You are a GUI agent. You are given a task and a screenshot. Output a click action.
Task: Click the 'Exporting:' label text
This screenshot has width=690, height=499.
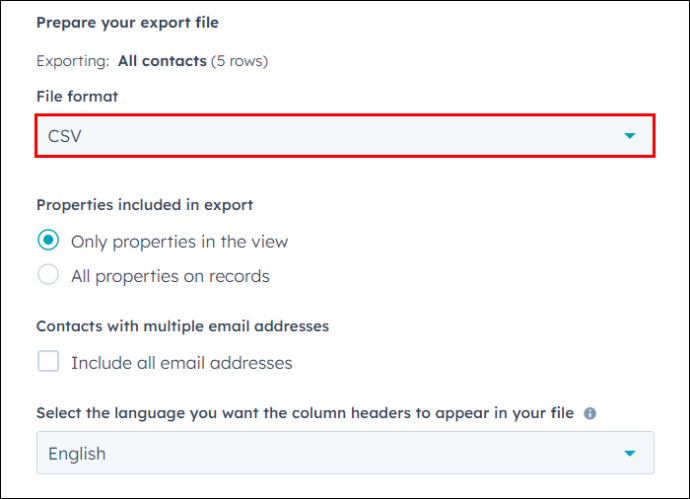73,61
